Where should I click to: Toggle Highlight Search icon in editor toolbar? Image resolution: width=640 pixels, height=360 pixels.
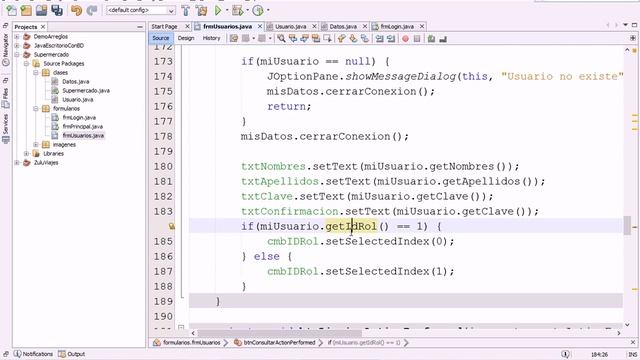coord(316,38)
